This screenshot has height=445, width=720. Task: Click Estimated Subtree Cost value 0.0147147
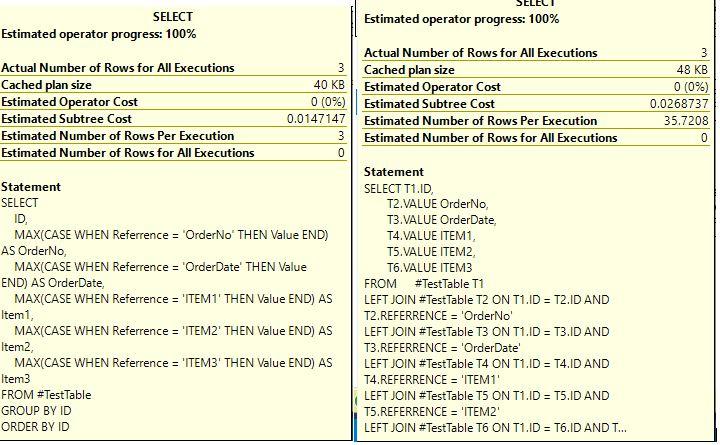[x=316, y=119]
